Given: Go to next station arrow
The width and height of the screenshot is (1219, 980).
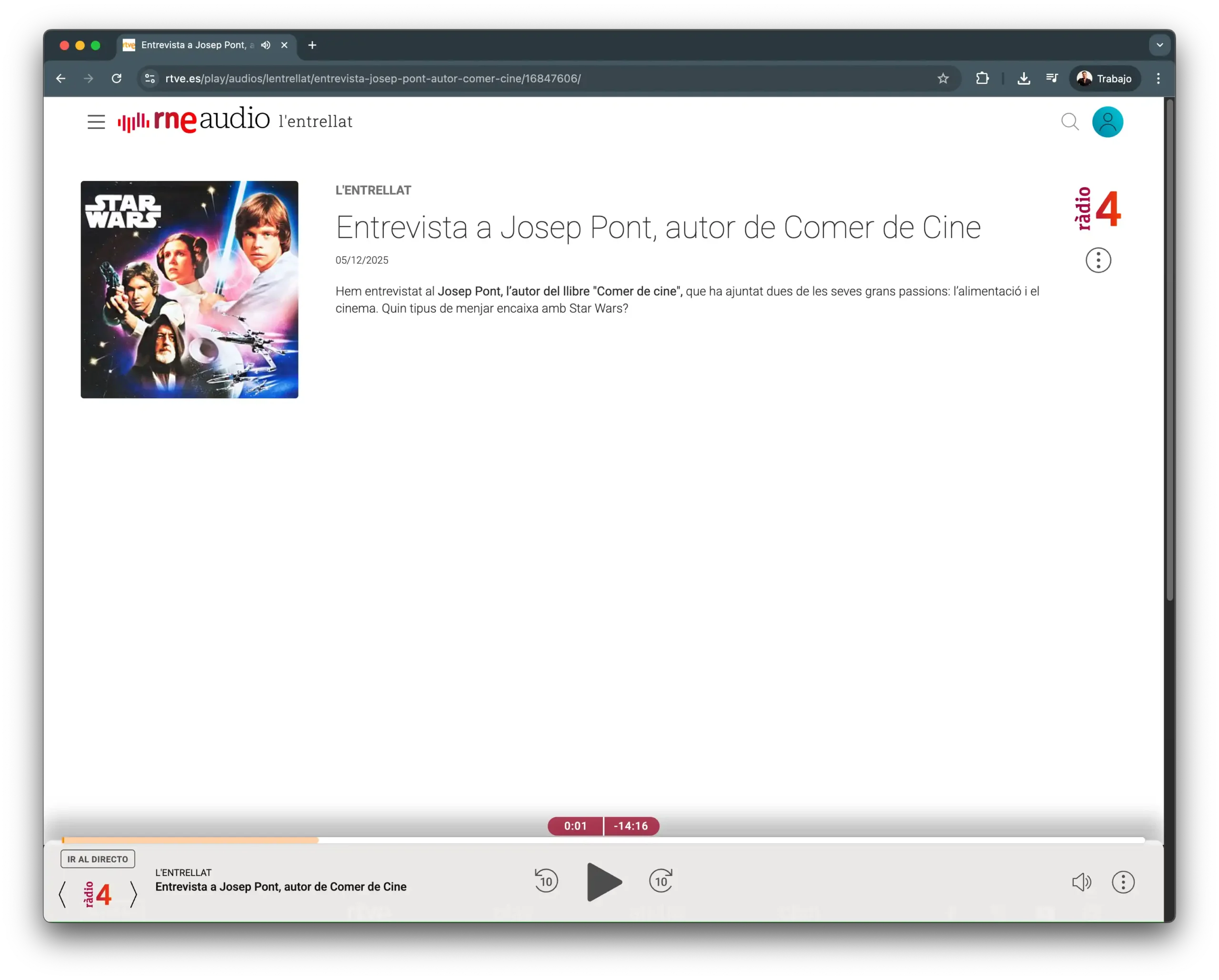Looking at the screenshot, I should (x=133, y=895).
